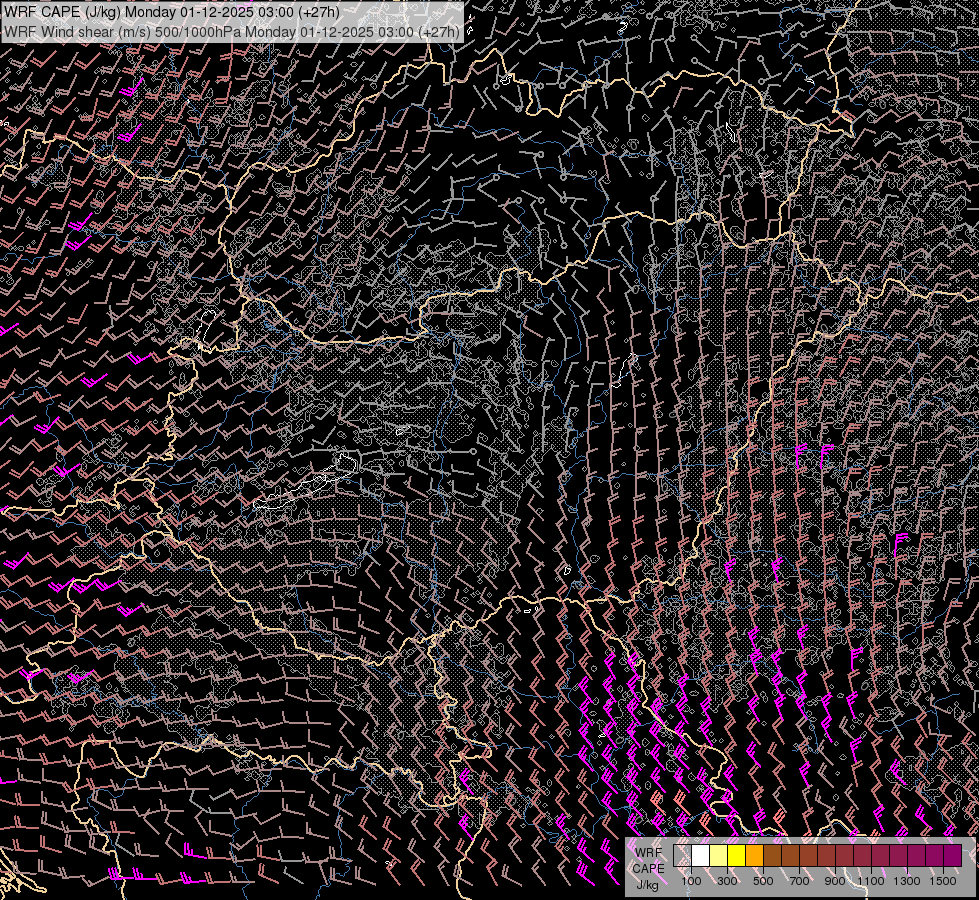This screenshot has width=979, height=900.
Task: Click the J/kg unit label in legend
Action: tap(647, 884)
